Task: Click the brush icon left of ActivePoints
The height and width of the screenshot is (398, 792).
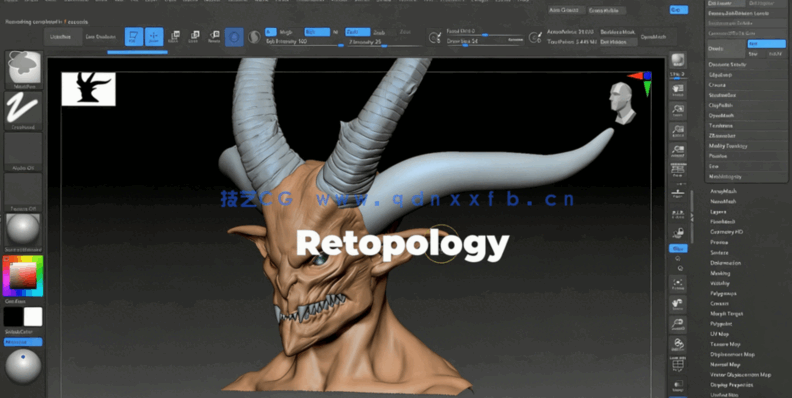Action: tap(535, 37)
